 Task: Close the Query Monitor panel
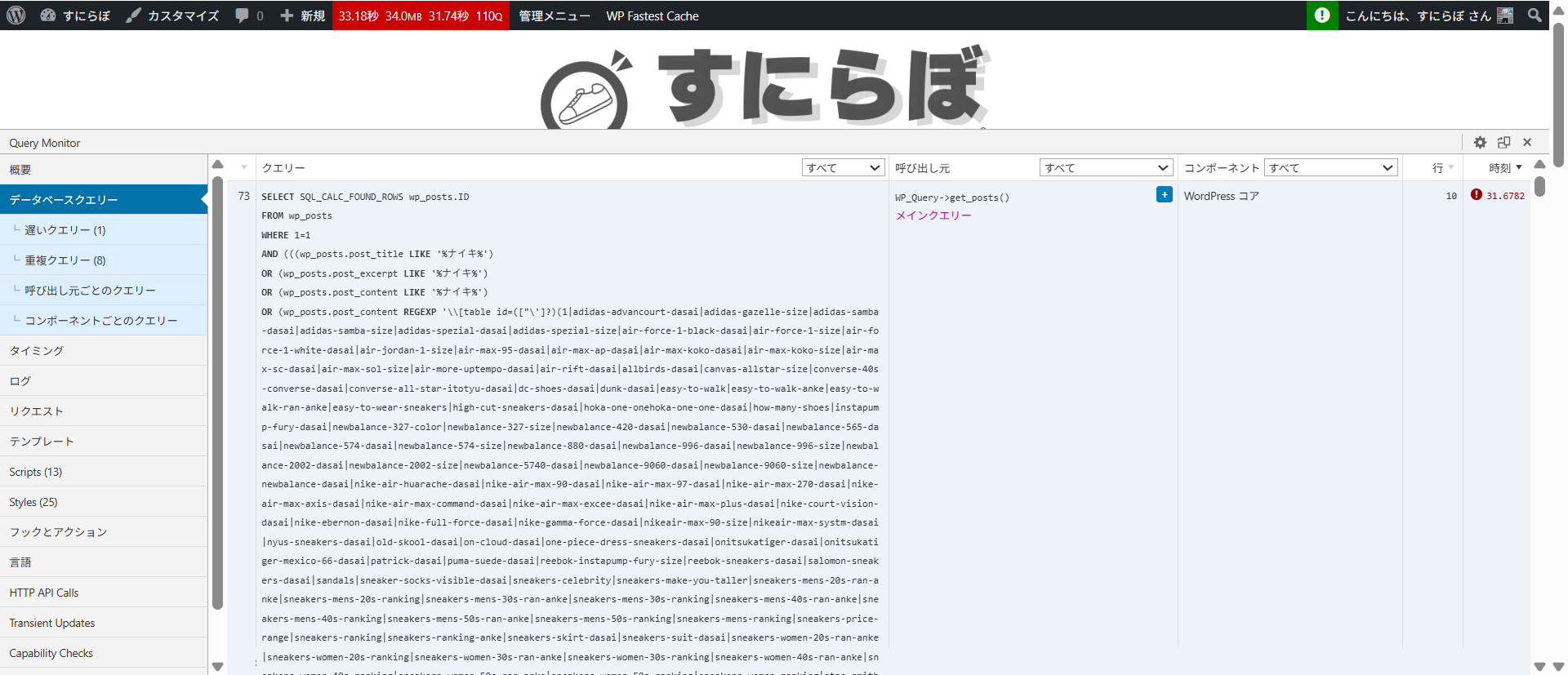click(x=1527, y=142)
